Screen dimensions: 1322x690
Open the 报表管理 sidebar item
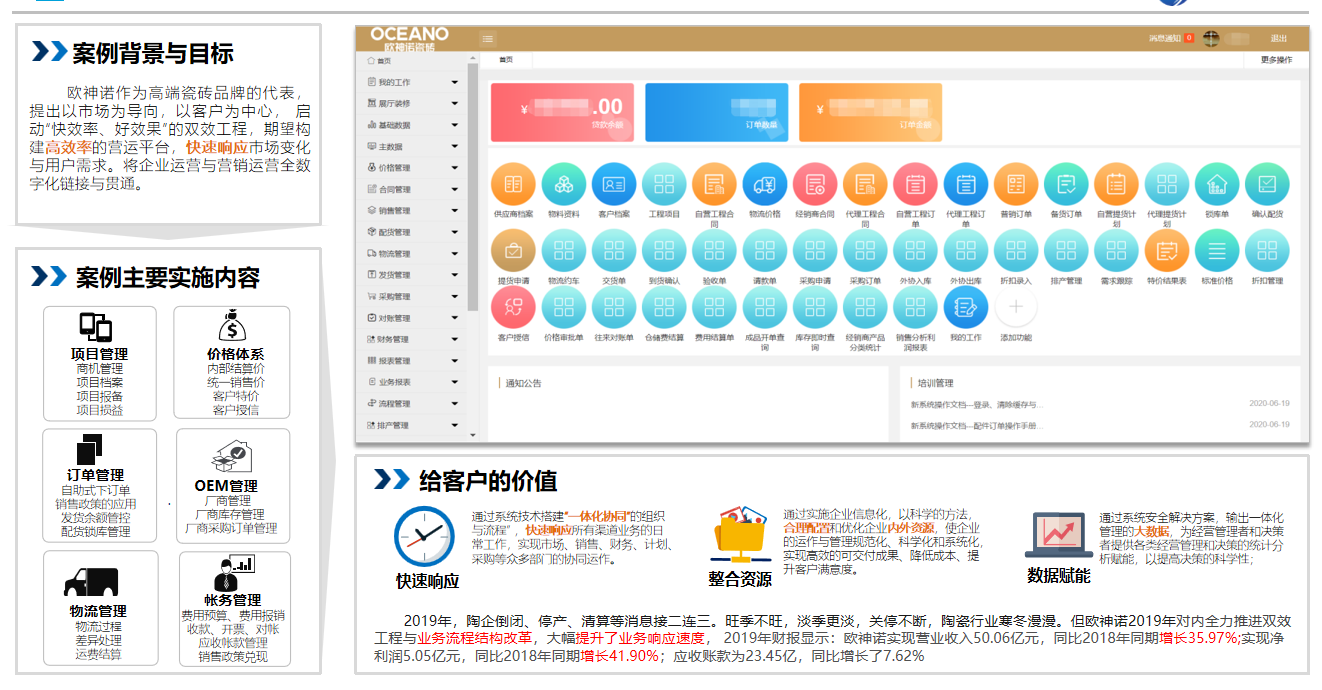point(411,361)
